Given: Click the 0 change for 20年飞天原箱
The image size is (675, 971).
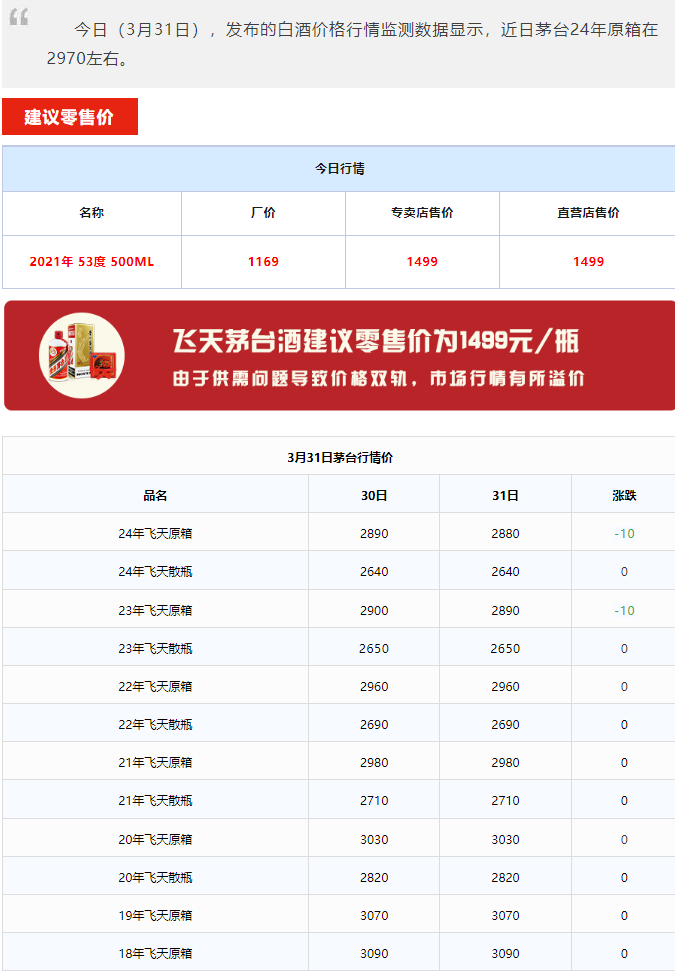Looking at the screenshot, I should coord(624,840).
